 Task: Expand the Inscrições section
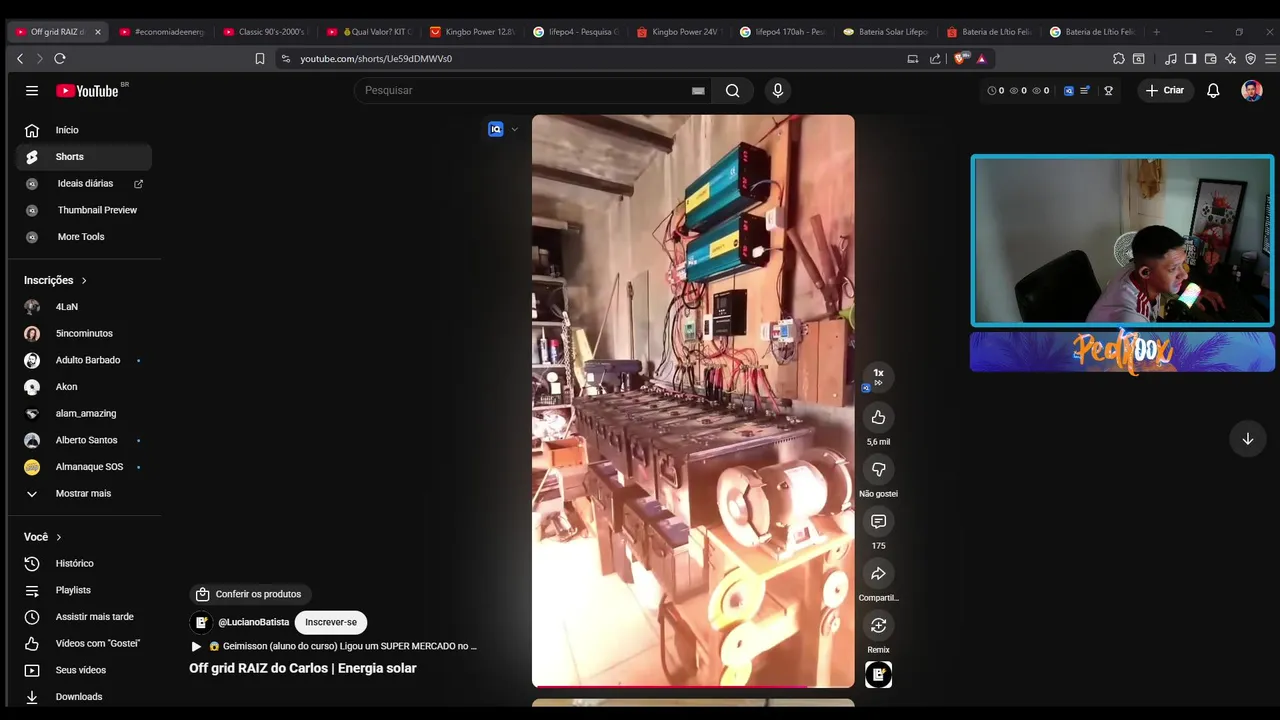point(56,280)
